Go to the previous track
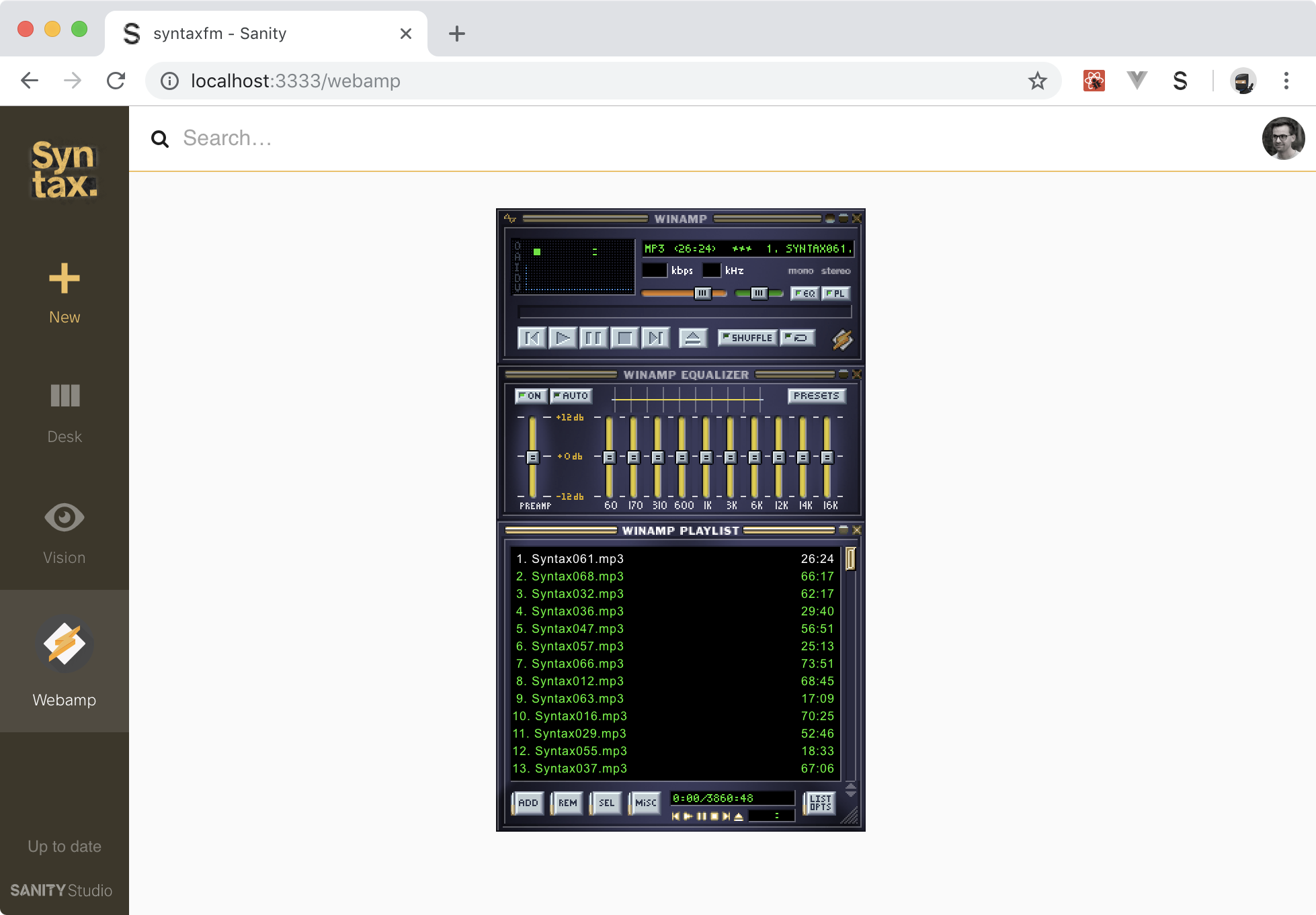The height and width of the screenshot is (915, 1316). (532, 338)
